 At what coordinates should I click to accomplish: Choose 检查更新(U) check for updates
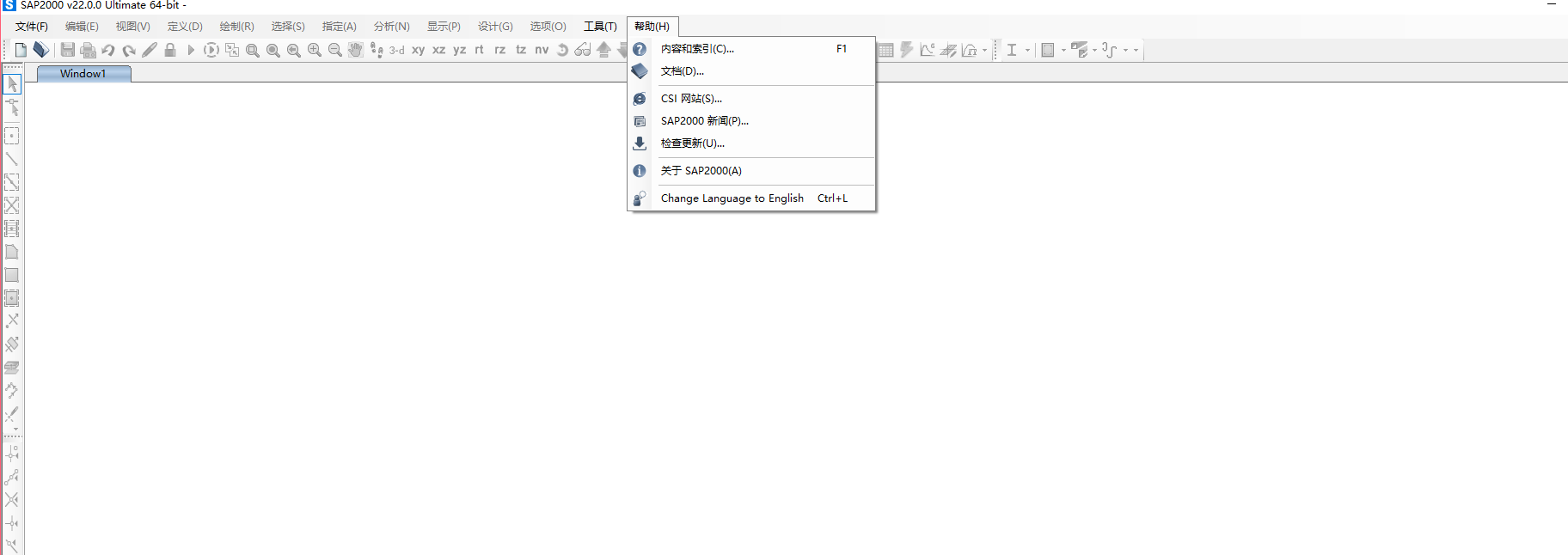pos(752,143)
